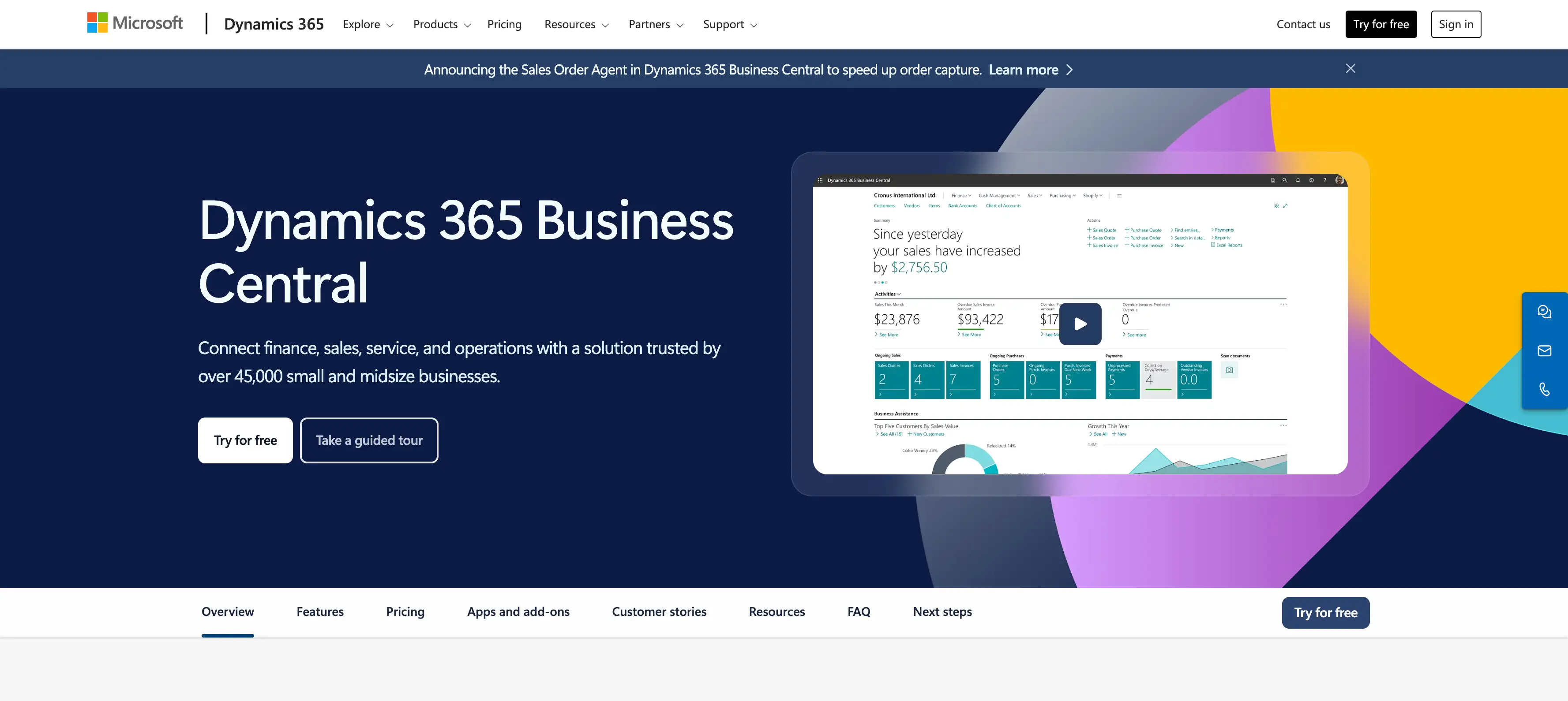The image size is (1568, 701).
Task: Click the user avatar in the demo header
Action: point(1339,180)
